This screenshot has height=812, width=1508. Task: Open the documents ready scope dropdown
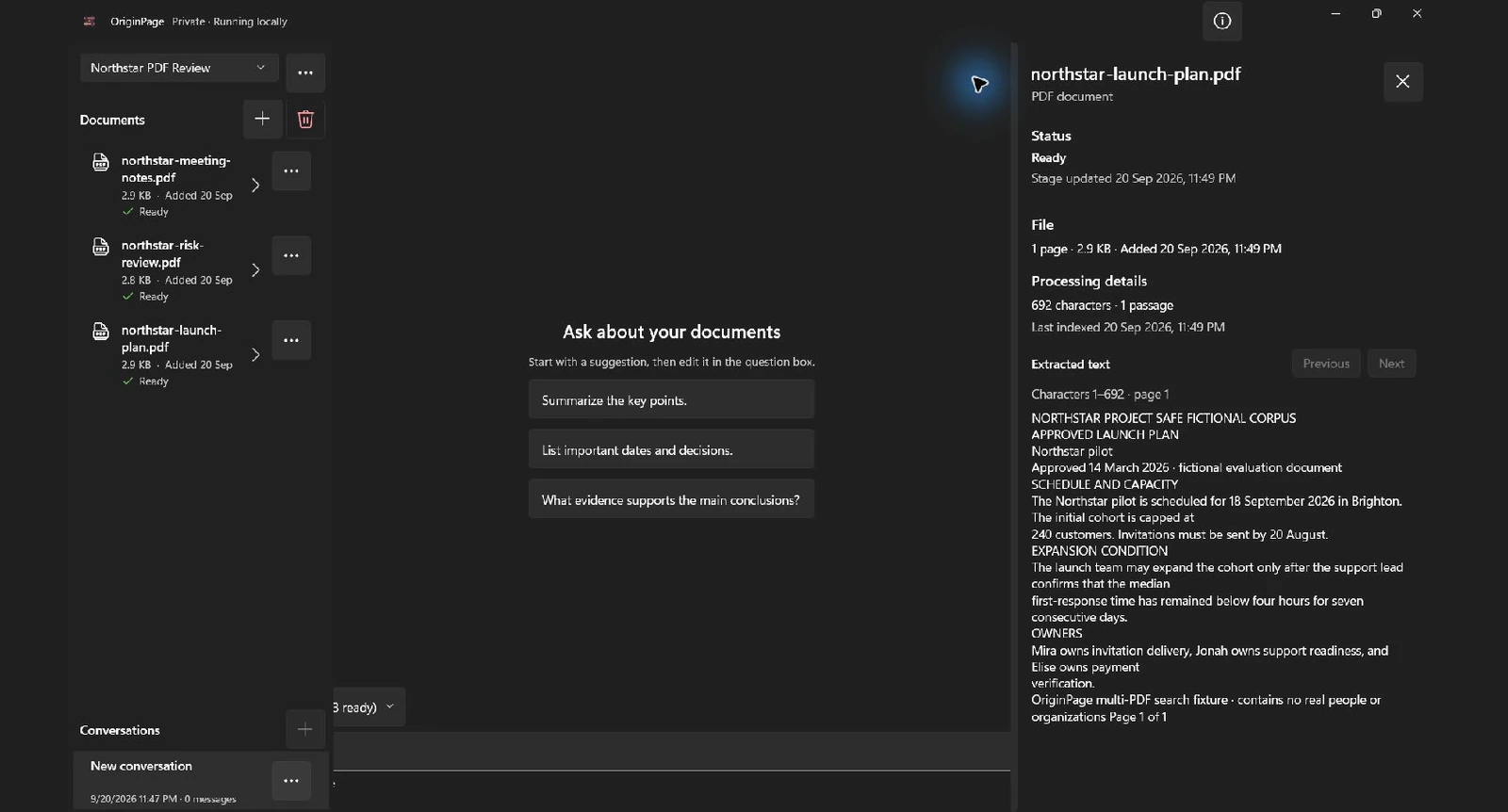pos(369,706)
